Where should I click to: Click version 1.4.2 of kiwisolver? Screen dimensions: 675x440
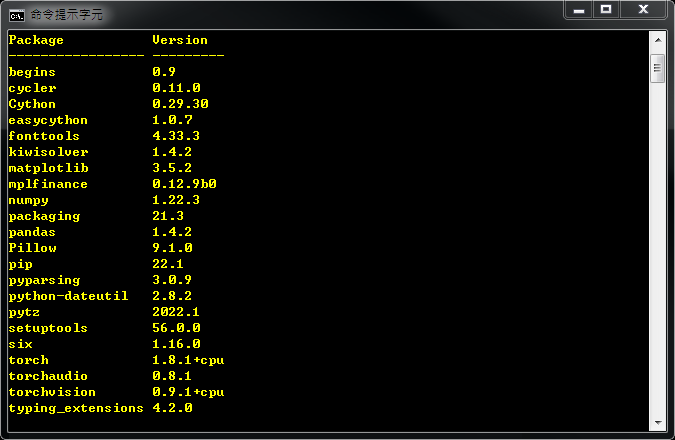(172, 152)
